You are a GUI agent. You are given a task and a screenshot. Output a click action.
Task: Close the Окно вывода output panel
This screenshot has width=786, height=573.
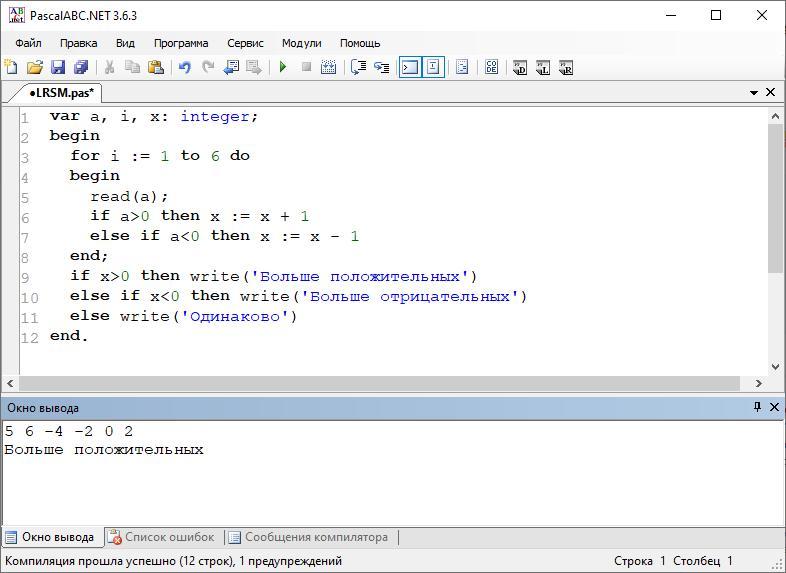(x=773, y=407)
